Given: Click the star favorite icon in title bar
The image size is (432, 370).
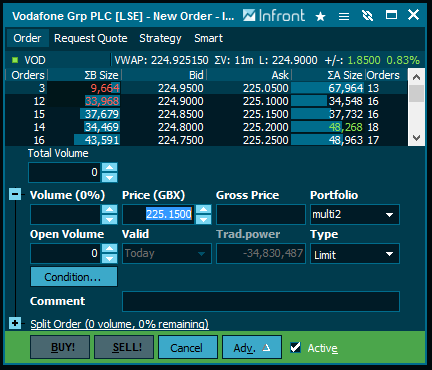Looking at the screenshot, I should pyautogui.click(x=320, y=16).
